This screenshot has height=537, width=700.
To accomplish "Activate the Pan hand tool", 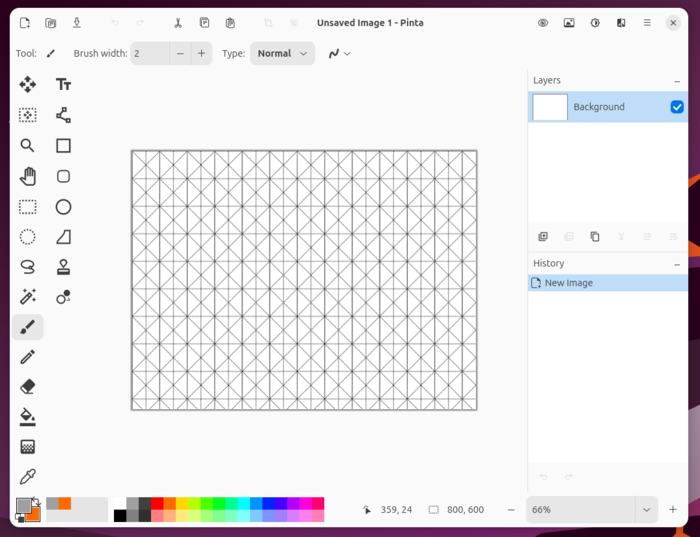I will point(28,177).
